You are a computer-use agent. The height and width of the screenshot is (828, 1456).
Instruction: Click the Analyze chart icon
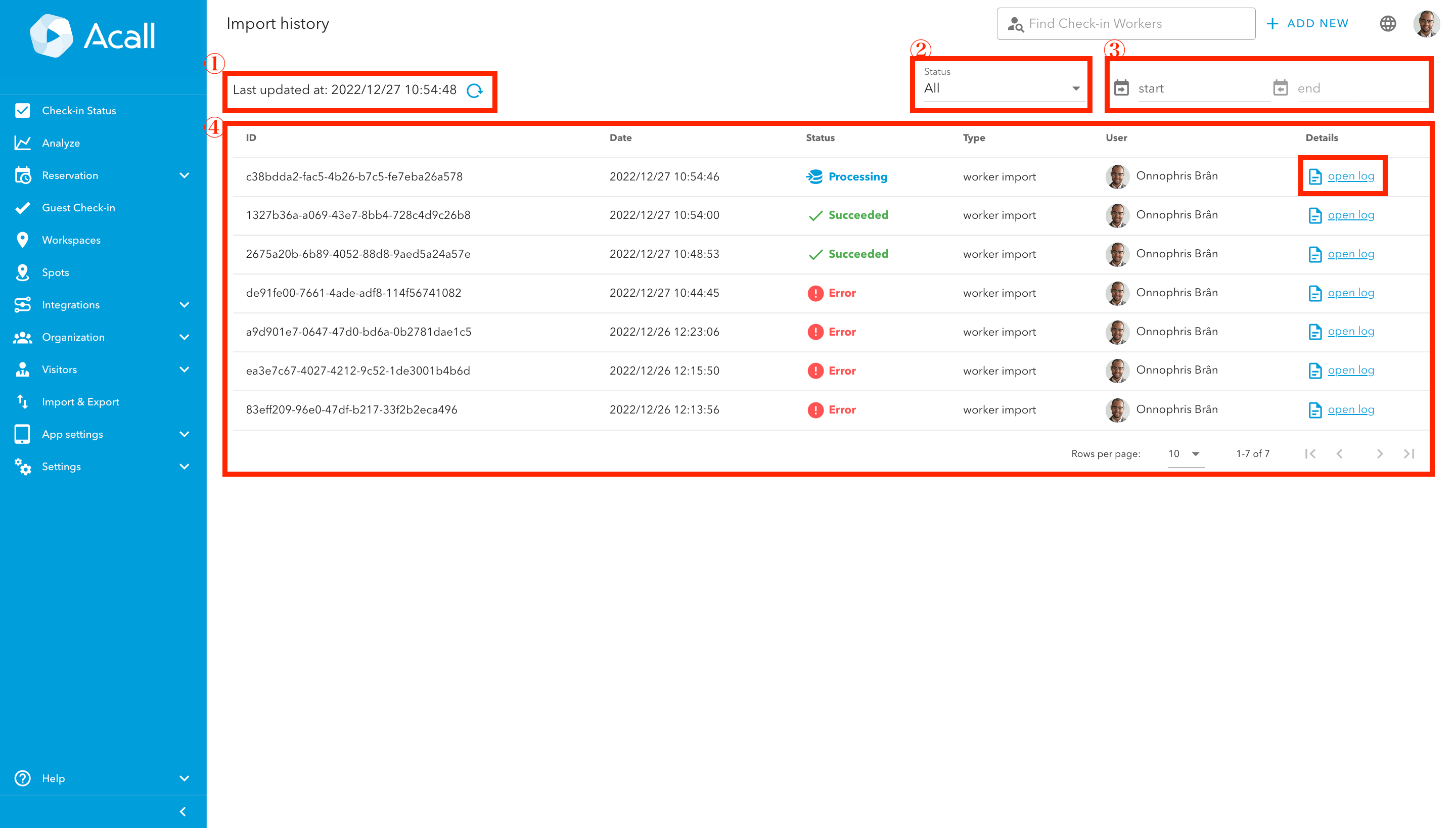22,143
